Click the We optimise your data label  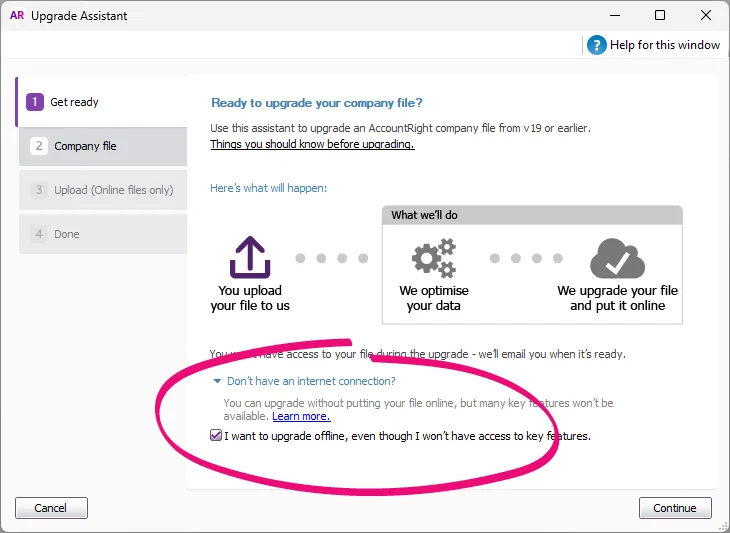click(x=433, y=298)
